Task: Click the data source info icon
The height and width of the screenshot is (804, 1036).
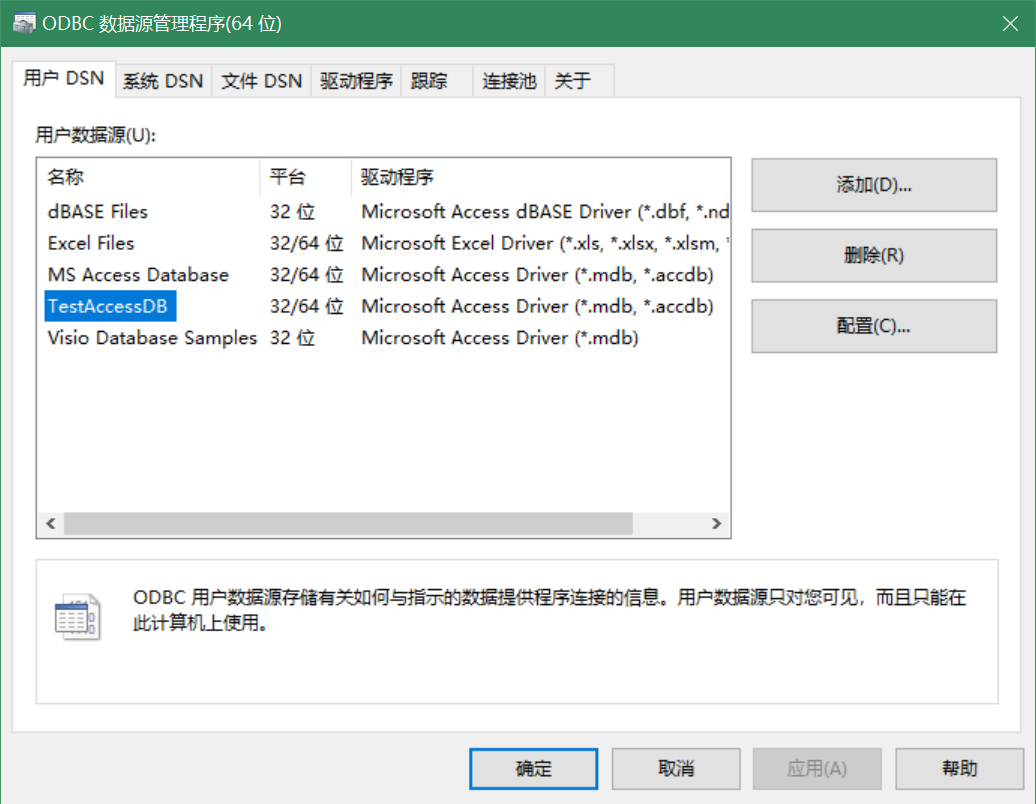Action: coord(77,616)
